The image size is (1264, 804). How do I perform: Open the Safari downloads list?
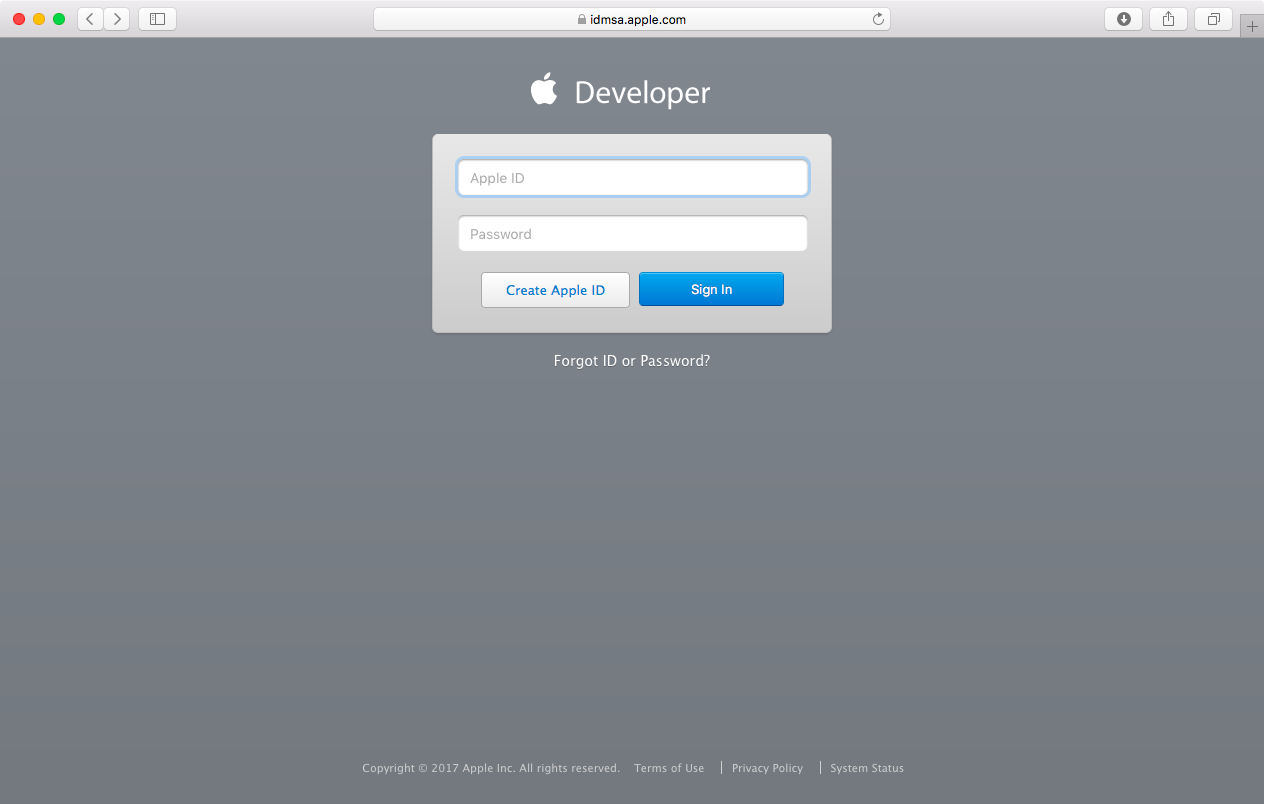point(1123,19)
